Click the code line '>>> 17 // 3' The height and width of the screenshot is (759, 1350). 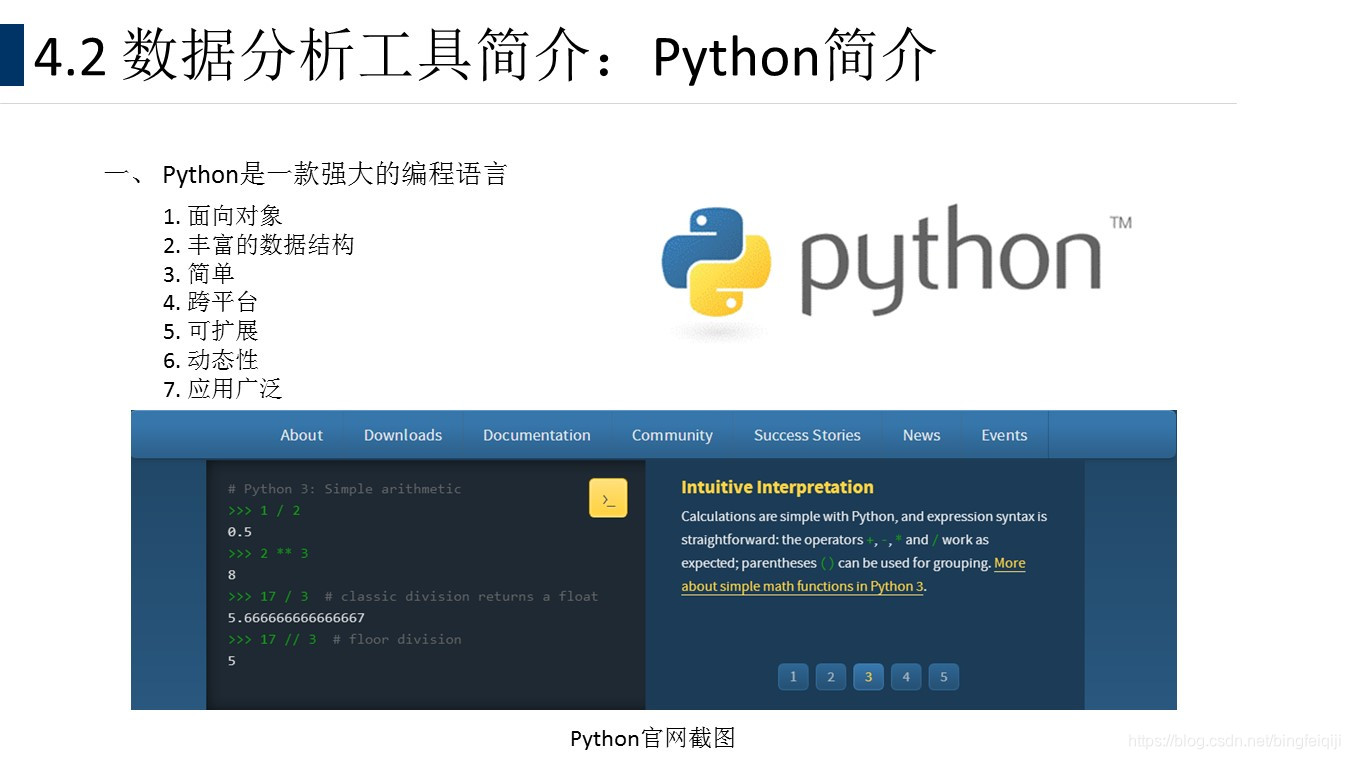[272, 639]
